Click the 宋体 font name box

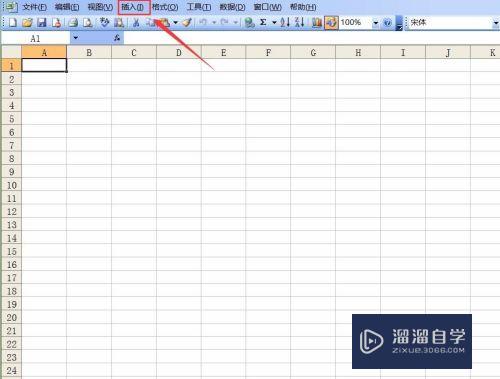click(x=450, y=23)
